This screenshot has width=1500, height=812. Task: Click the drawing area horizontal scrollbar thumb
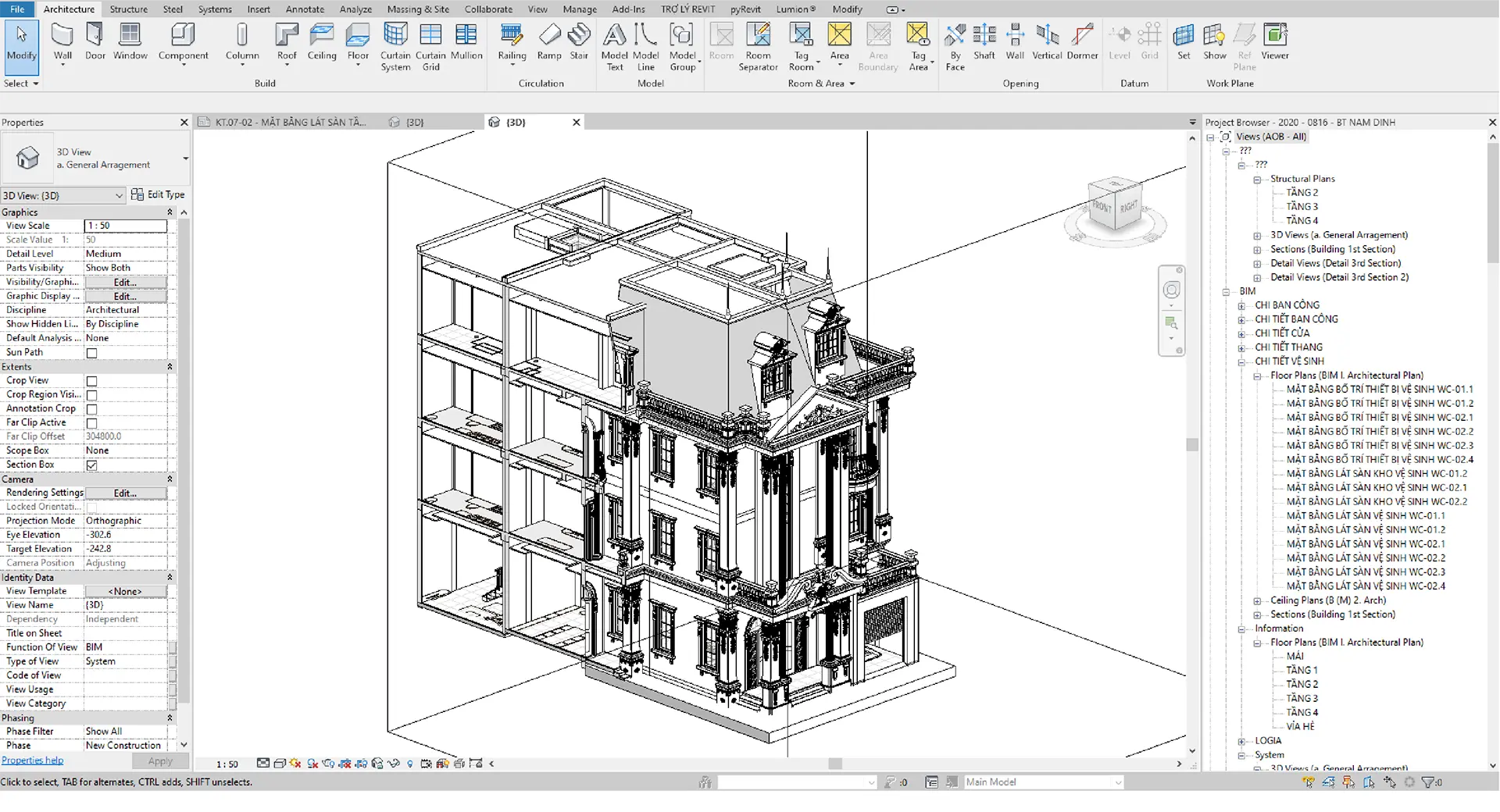pyautogui.click(x=835, y=764)
